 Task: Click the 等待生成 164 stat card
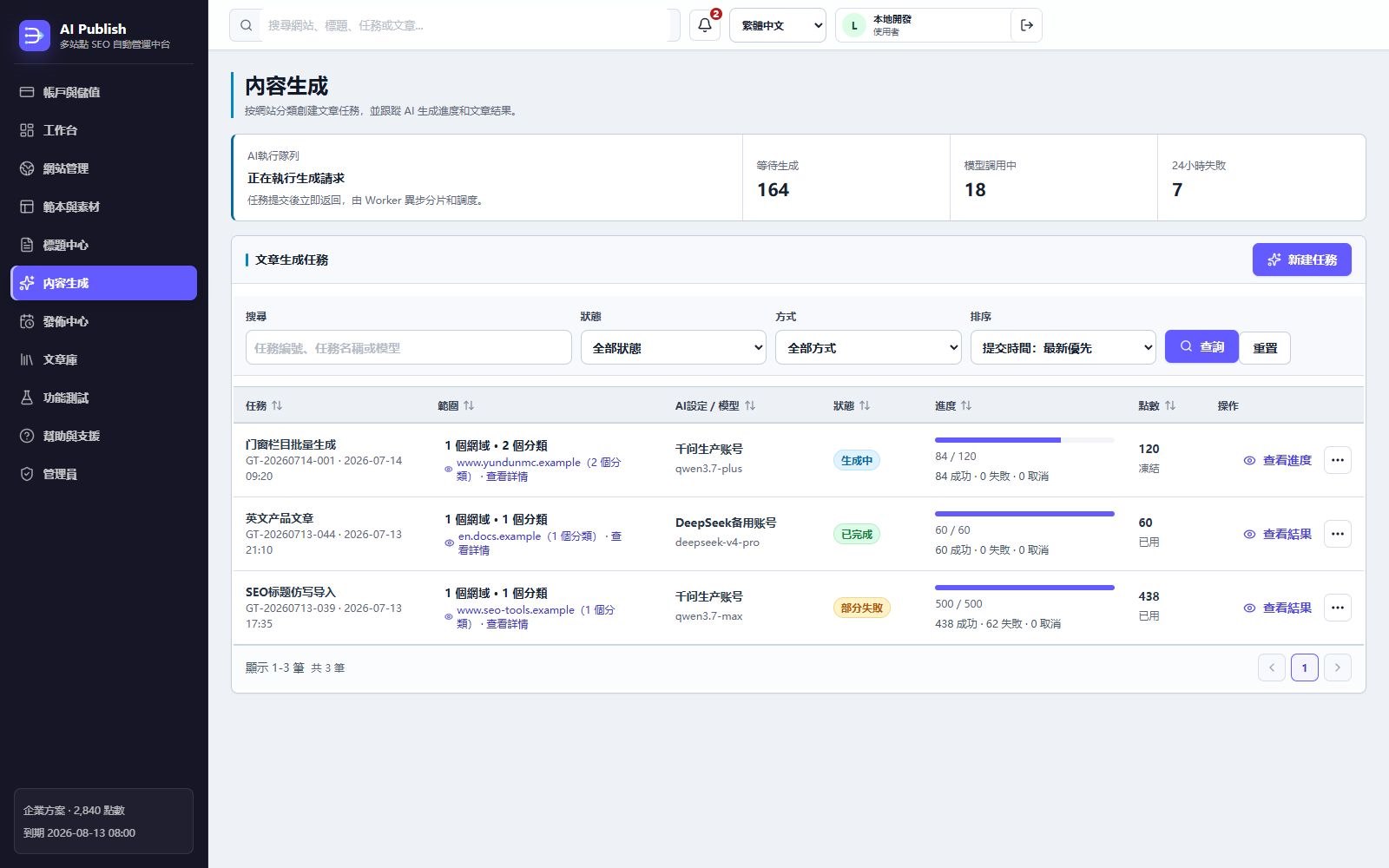(846, 177)
